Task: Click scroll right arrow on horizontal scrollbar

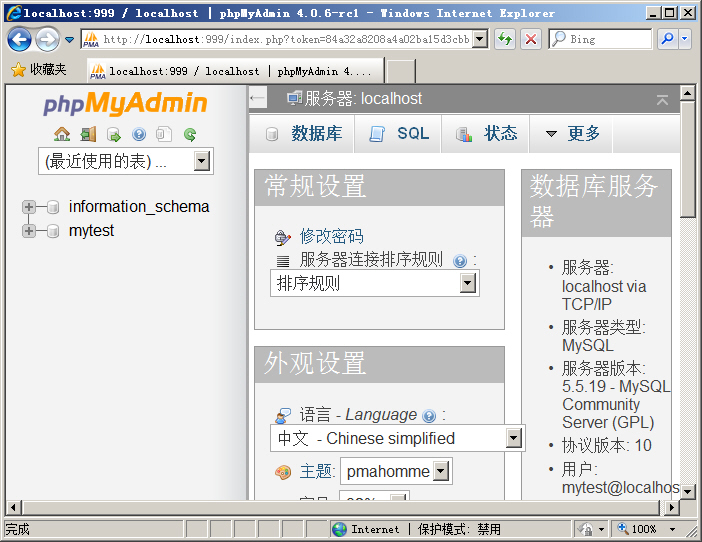Action: [x=671, y=508]
